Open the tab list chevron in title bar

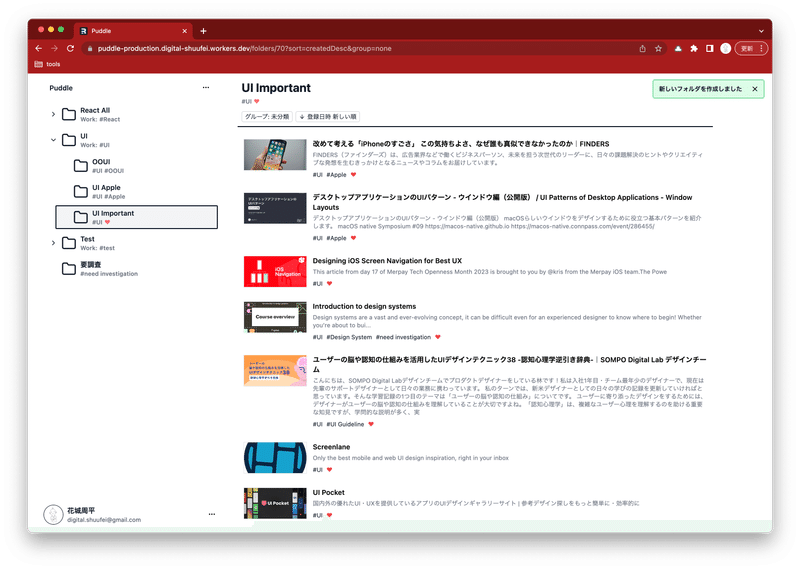coord(761,31)
